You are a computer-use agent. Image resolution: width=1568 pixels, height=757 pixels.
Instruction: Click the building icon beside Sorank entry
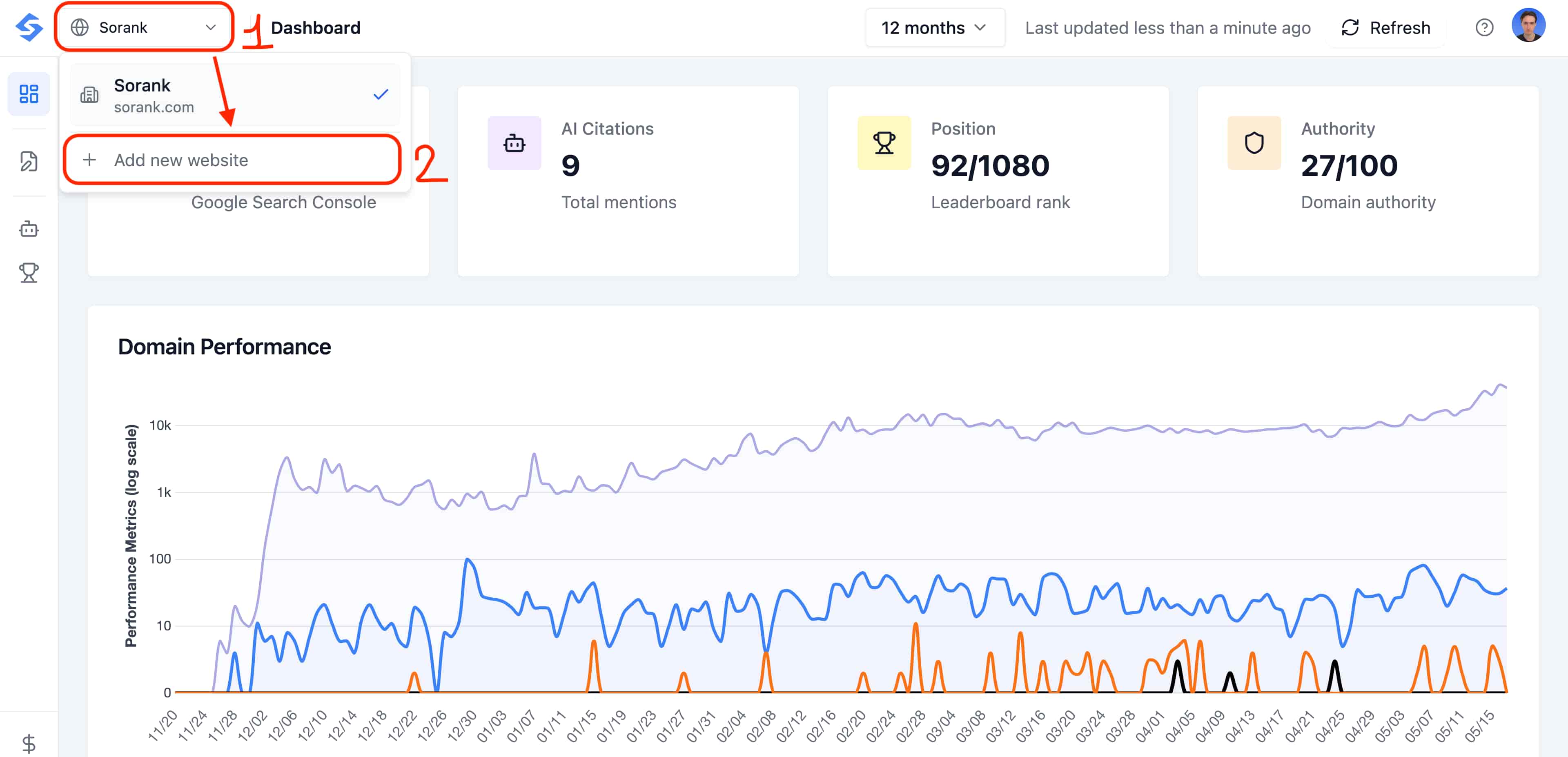pos(89,94)
